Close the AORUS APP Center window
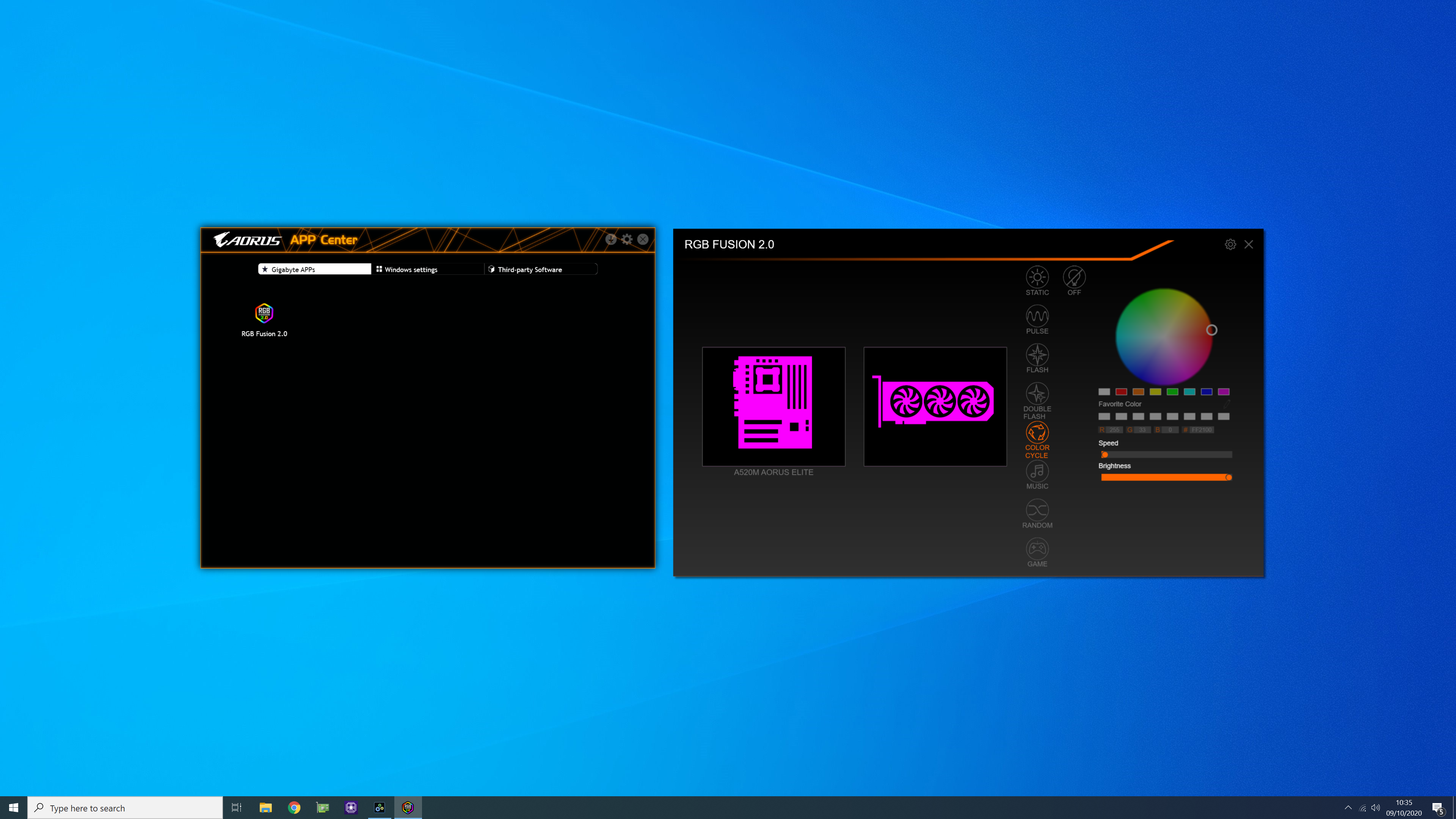The image size is (1456, 819). point(643,239)
